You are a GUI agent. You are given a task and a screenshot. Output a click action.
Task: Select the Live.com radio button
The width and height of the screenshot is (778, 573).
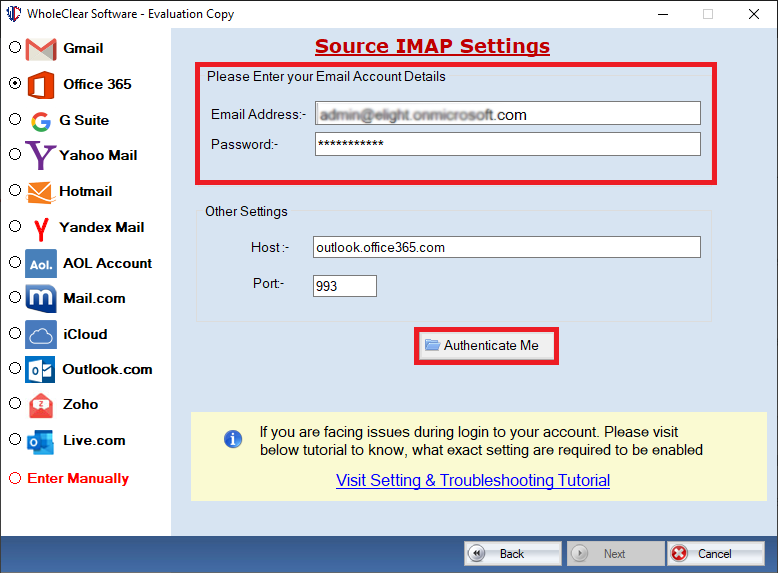15,439
